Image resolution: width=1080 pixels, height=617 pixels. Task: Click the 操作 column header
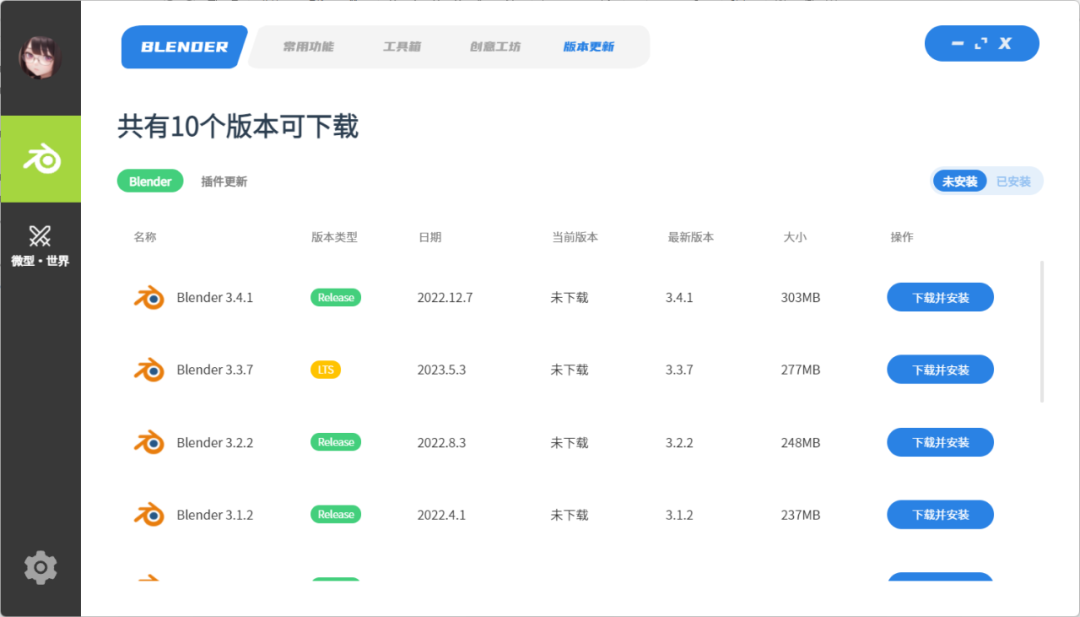pyautogui.click(x=902, y=237)
